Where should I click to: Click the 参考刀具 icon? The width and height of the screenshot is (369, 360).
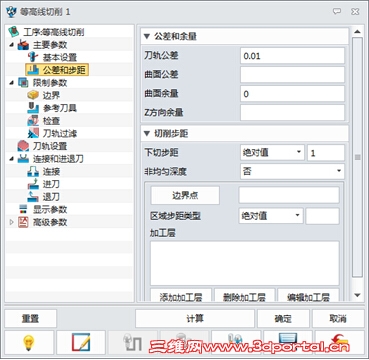33,108
